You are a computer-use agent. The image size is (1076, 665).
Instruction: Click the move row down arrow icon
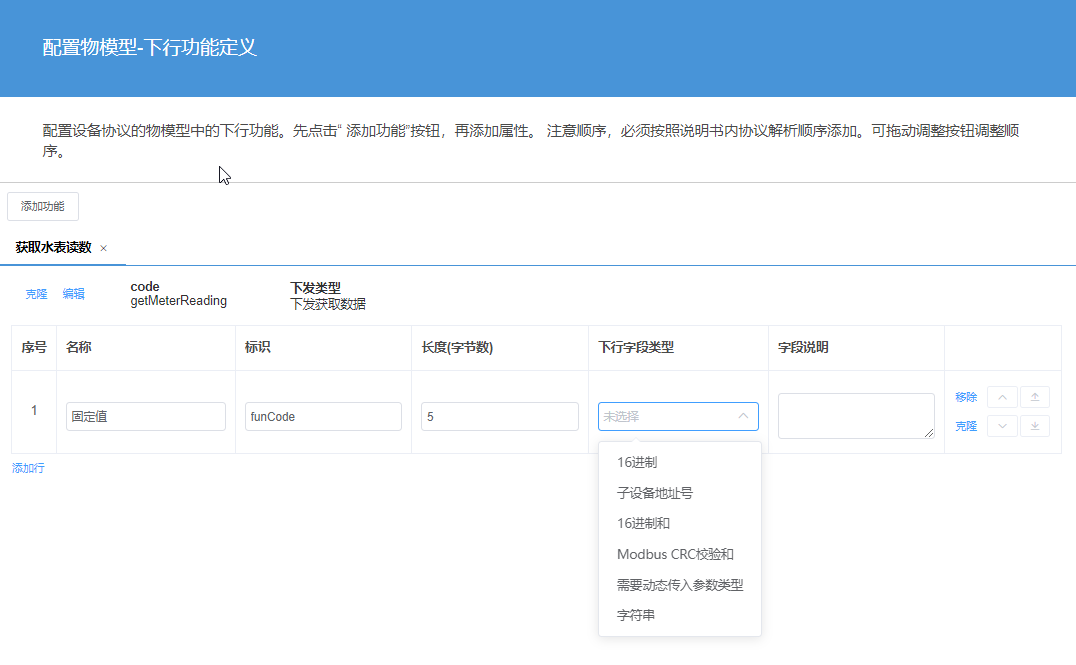(1002, 426)
